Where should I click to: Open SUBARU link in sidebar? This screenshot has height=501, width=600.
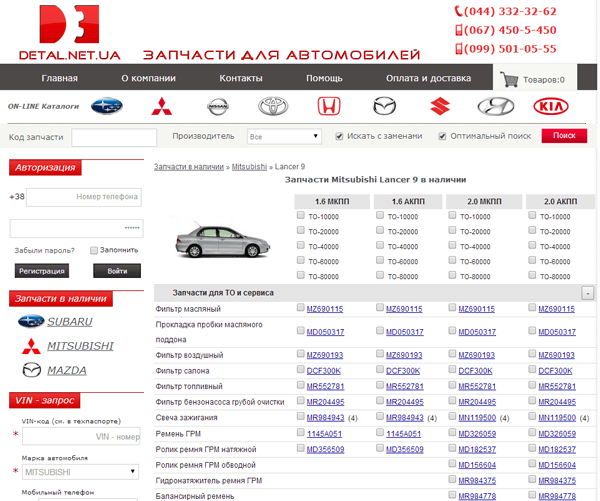point(70,322)
